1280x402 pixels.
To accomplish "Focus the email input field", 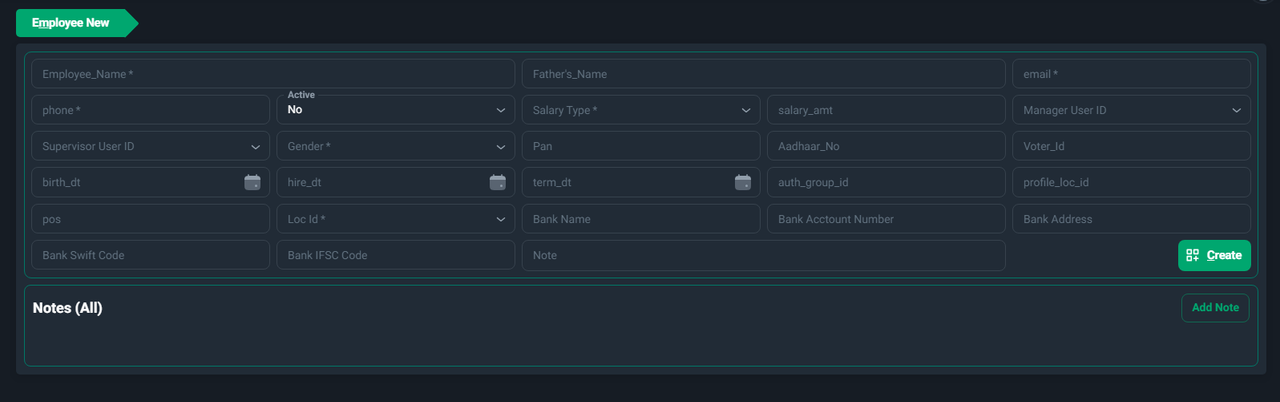I will (x=1131, y=74).
